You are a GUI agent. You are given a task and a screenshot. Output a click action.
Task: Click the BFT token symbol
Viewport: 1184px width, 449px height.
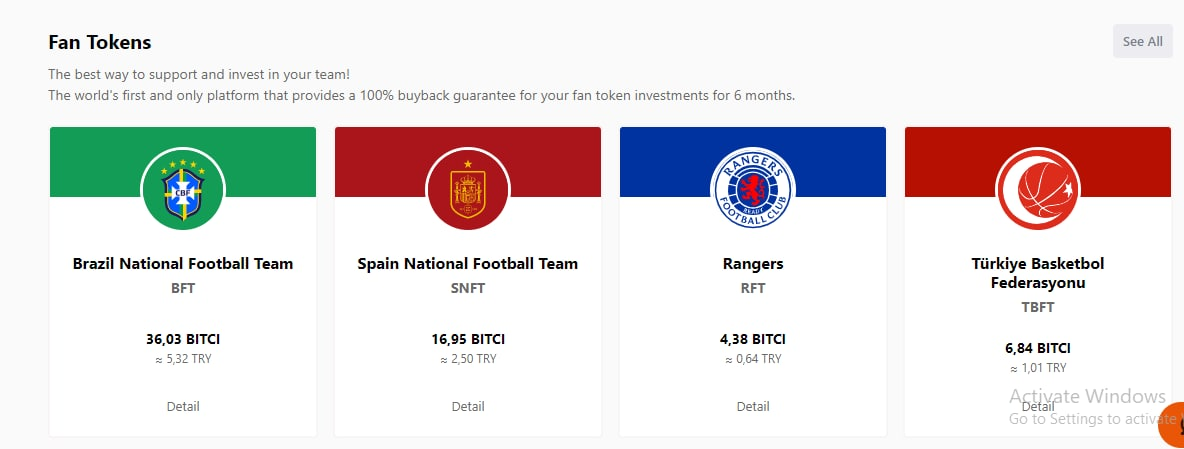(183, 288)
